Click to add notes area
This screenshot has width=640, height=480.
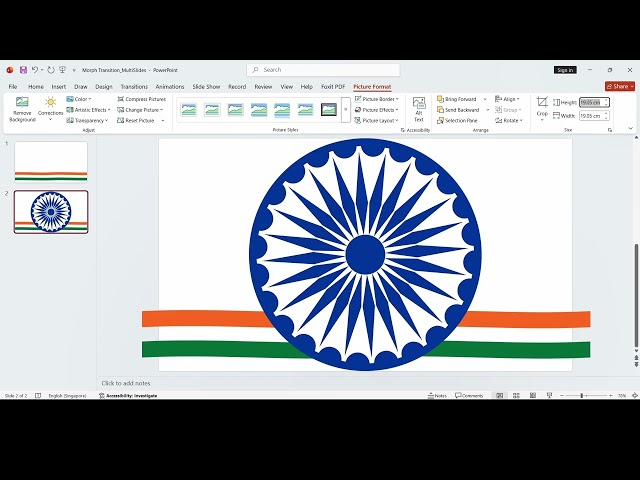pyautogui.click(x=126, y=383)
